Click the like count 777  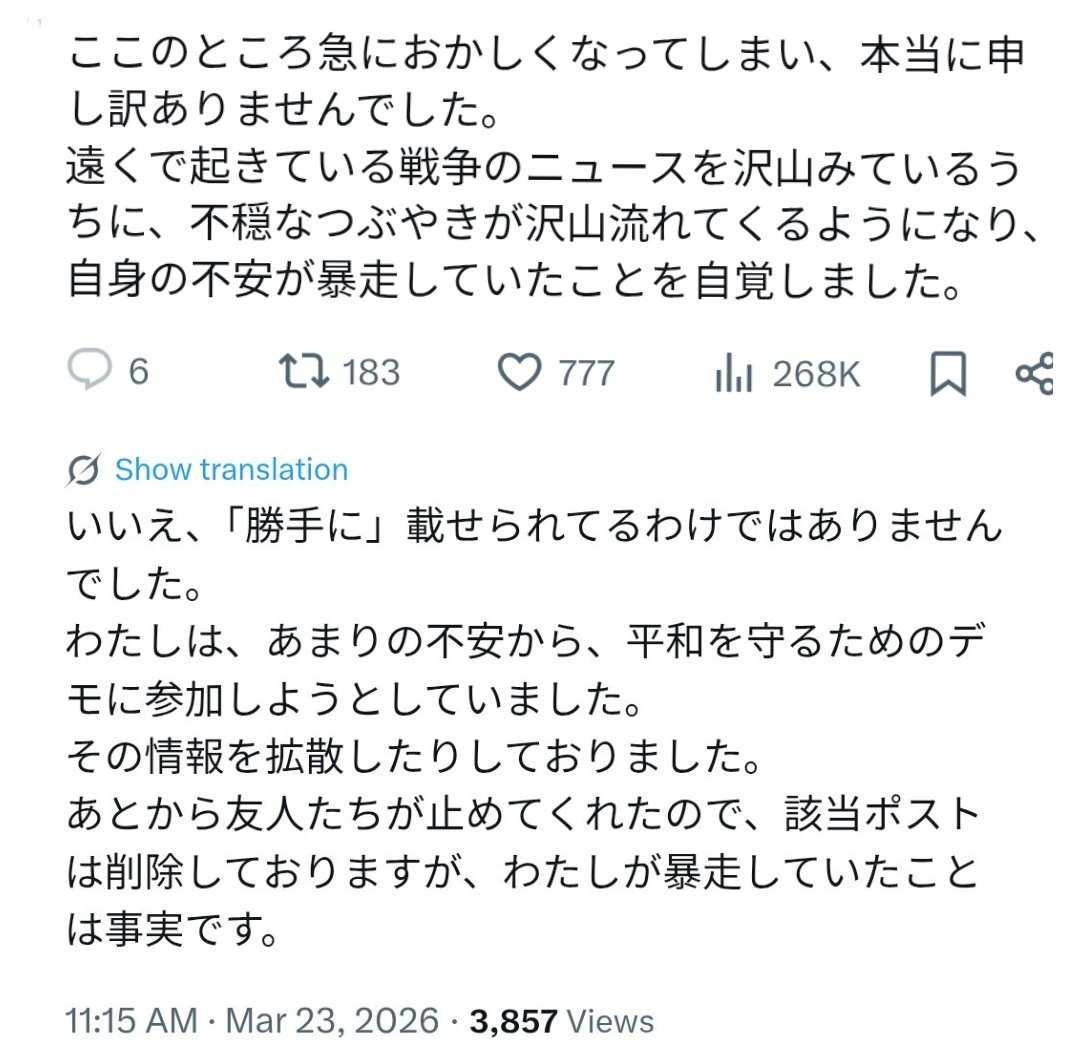586,374
